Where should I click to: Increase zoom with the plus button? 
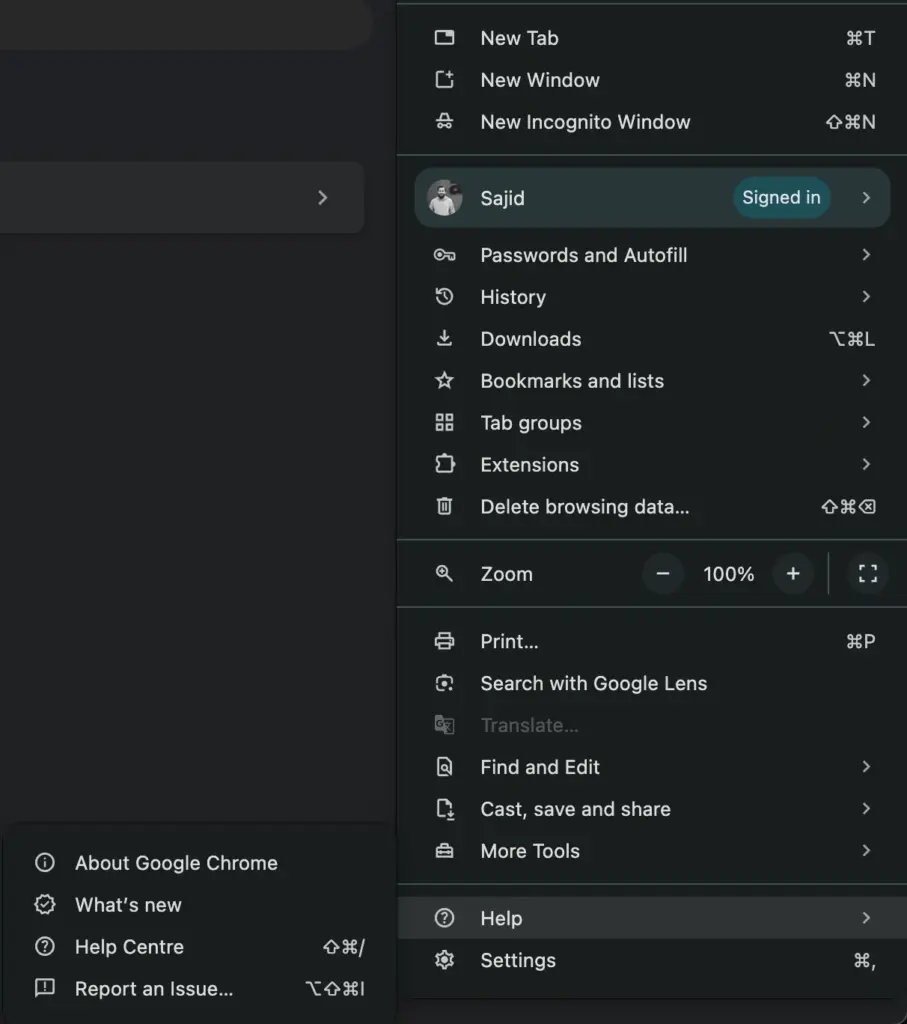tap(793, 574)
